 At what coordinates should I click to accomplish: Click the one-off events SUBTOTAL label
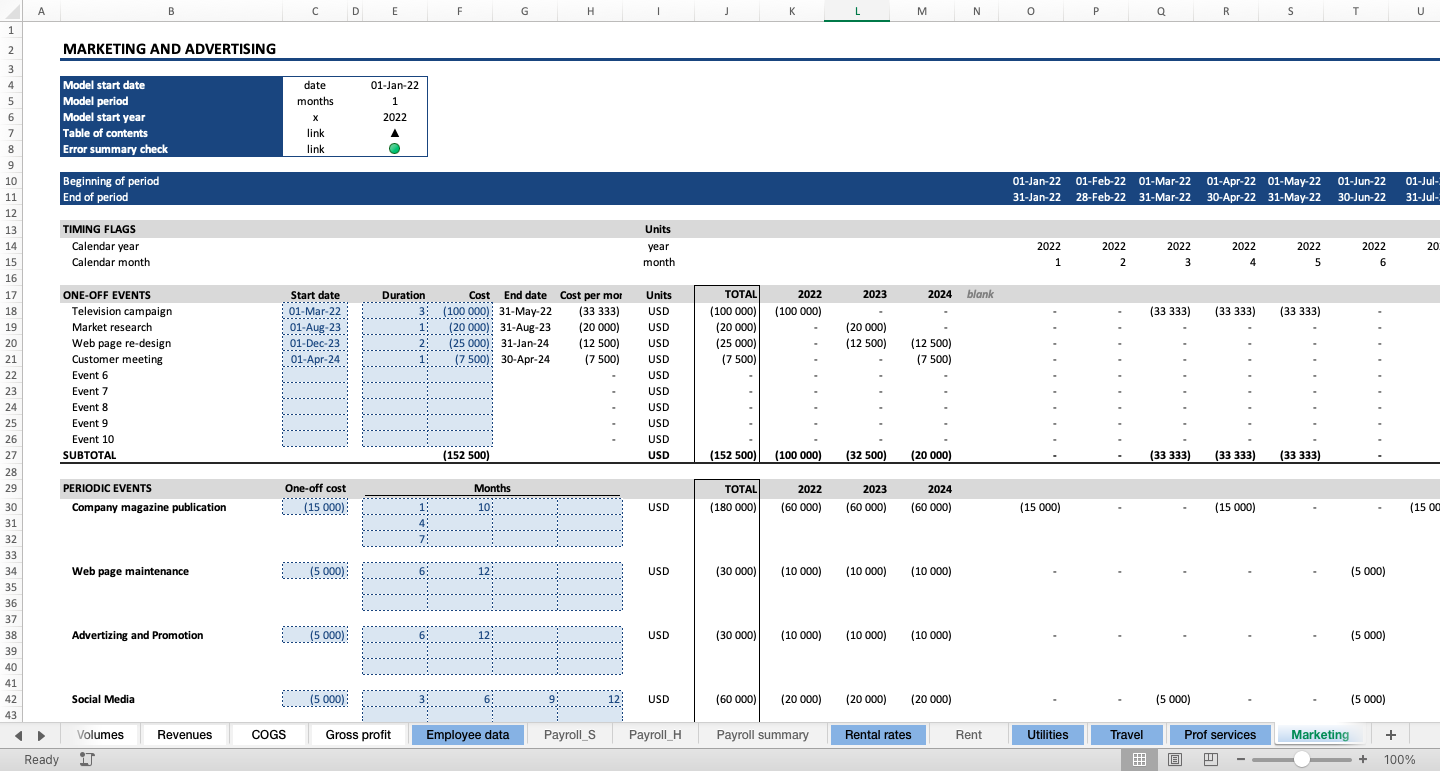tap(89, 455)
